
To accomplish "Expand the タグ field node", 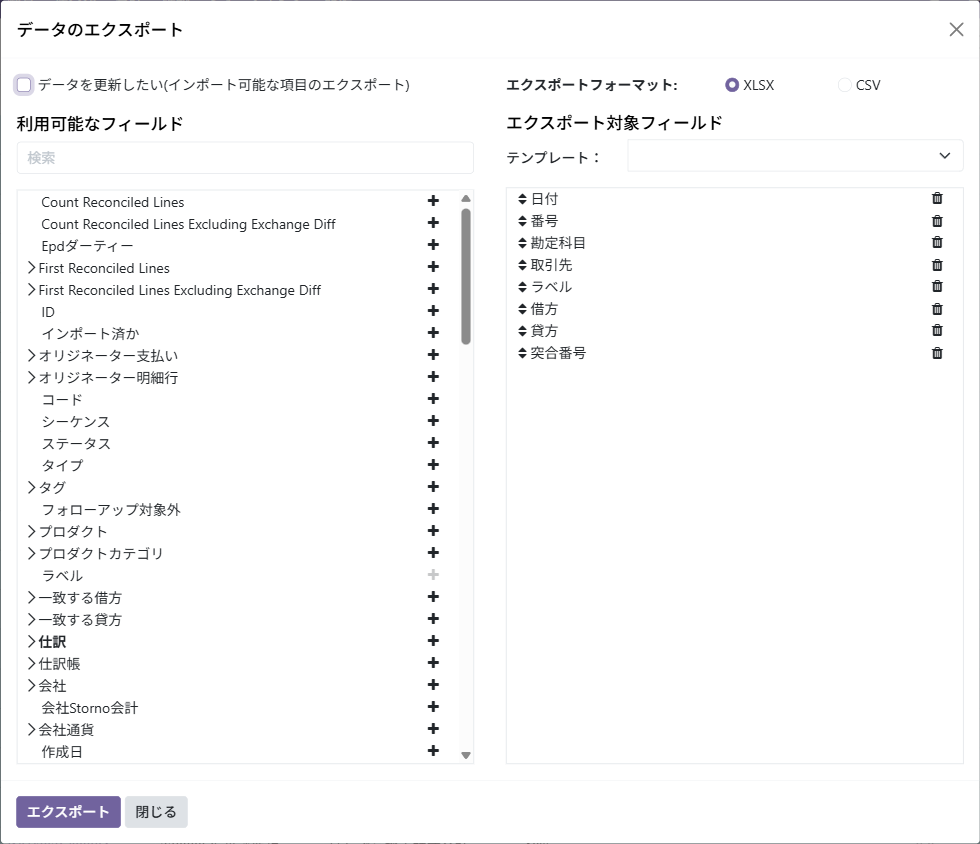I will [31, 487].
